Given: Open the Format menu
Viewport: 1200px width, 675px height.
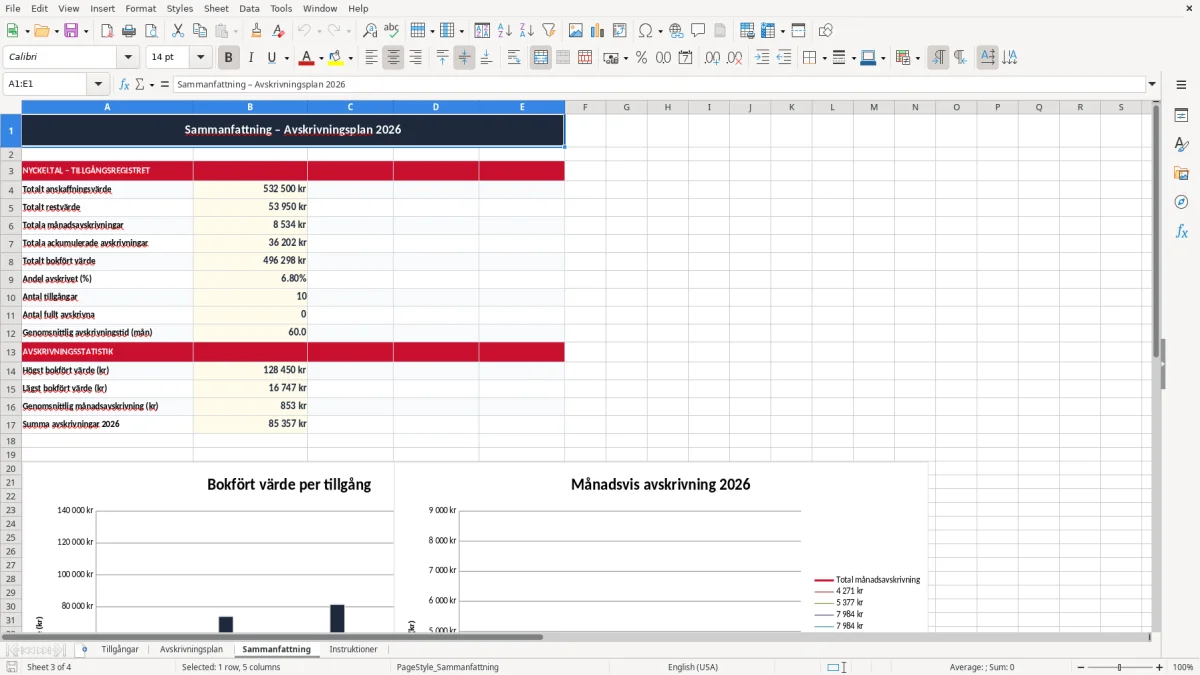Looking at the screenshot, I should coord(140,8).
